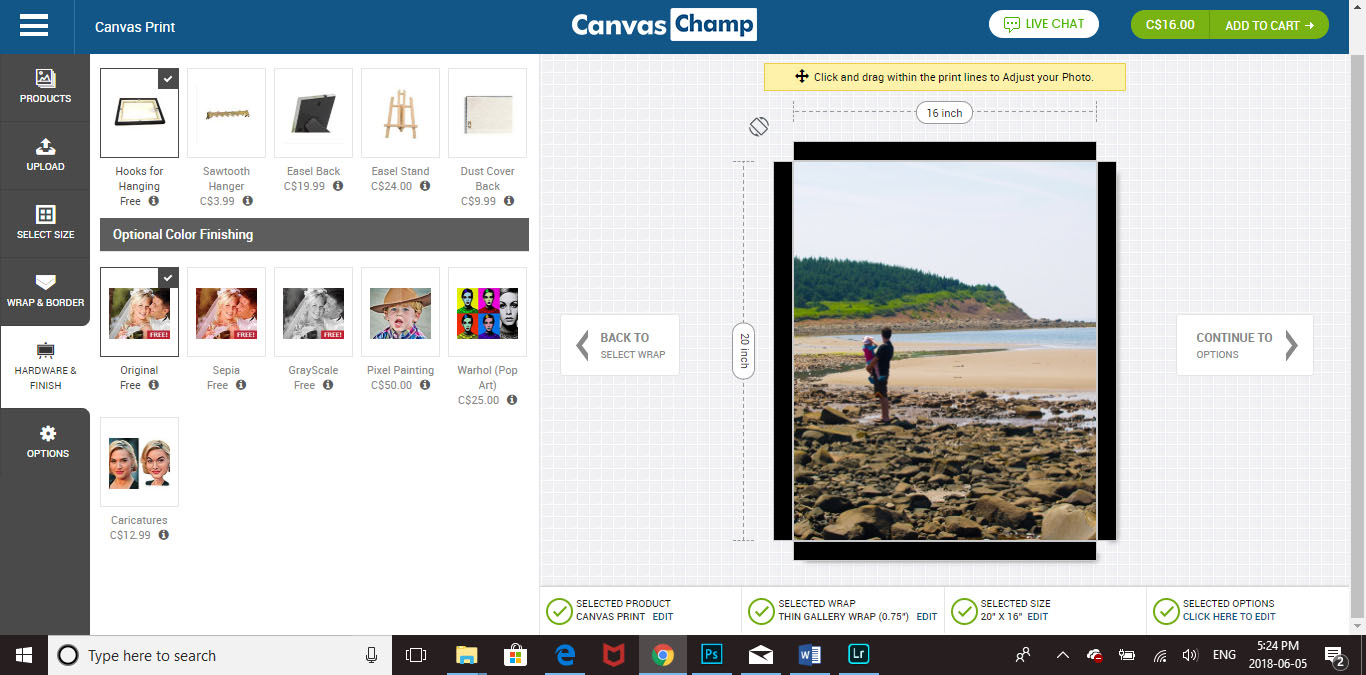1366x675 pixels.
Task: Show info for Easel Back
Action: [x=338, y=186]
